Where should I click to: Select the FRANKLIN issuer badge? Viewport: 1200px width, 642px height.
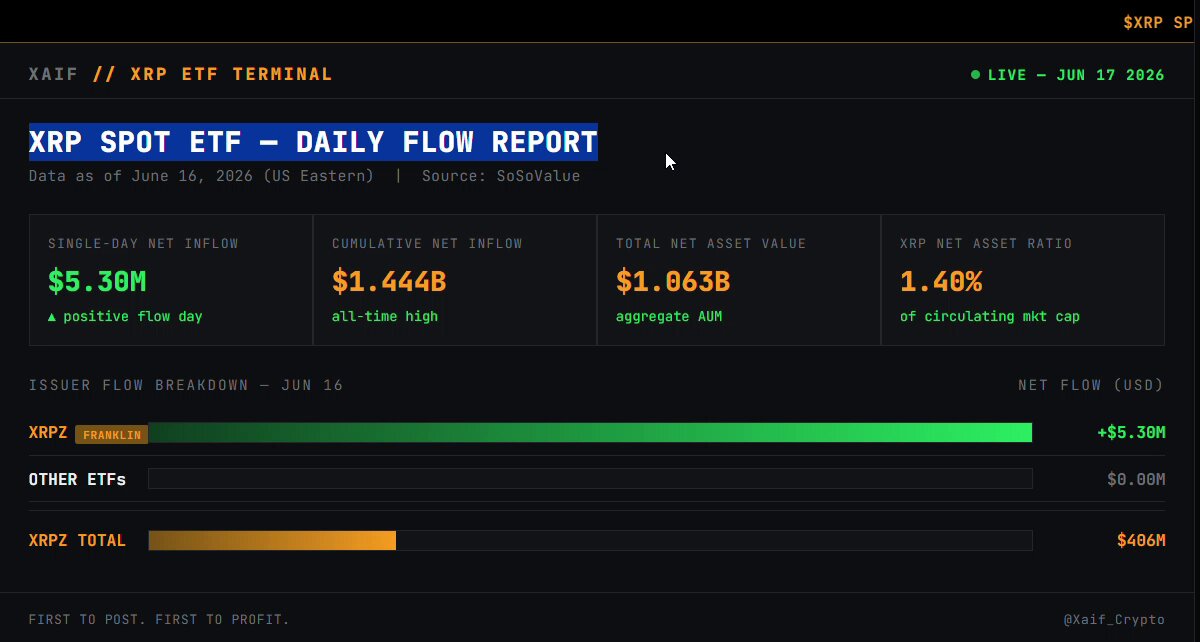click(112, 434)
